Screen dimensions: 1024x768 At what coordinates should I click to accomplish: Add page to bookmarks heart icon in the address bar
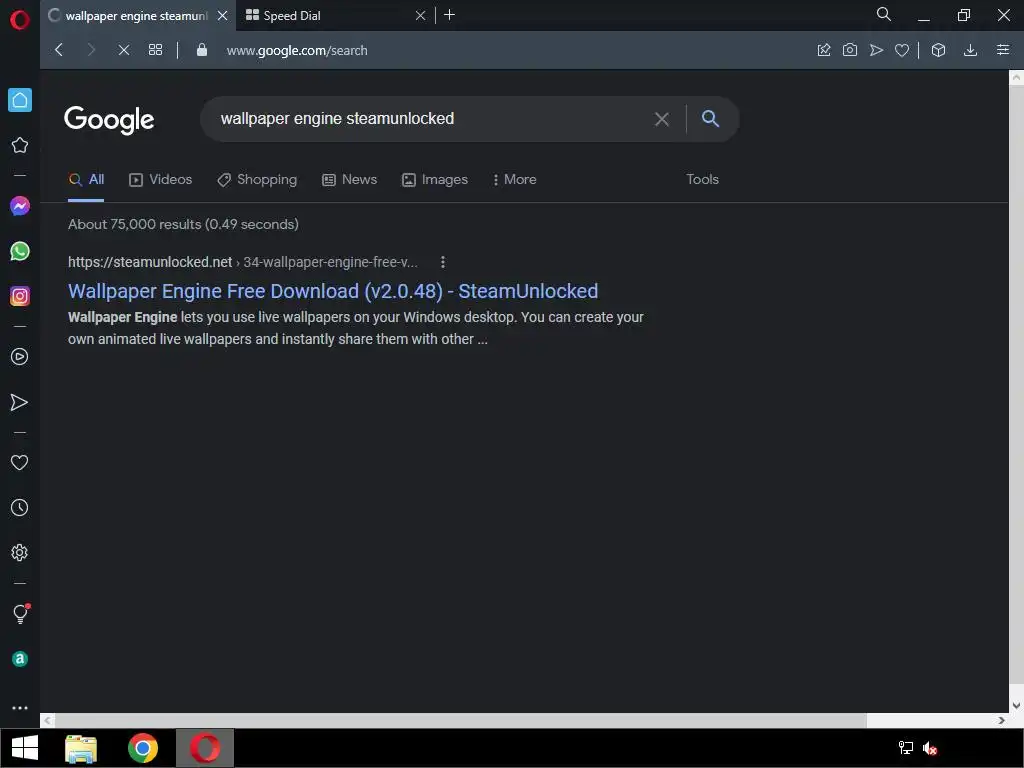pyautogui.click(x=902, y=50)
